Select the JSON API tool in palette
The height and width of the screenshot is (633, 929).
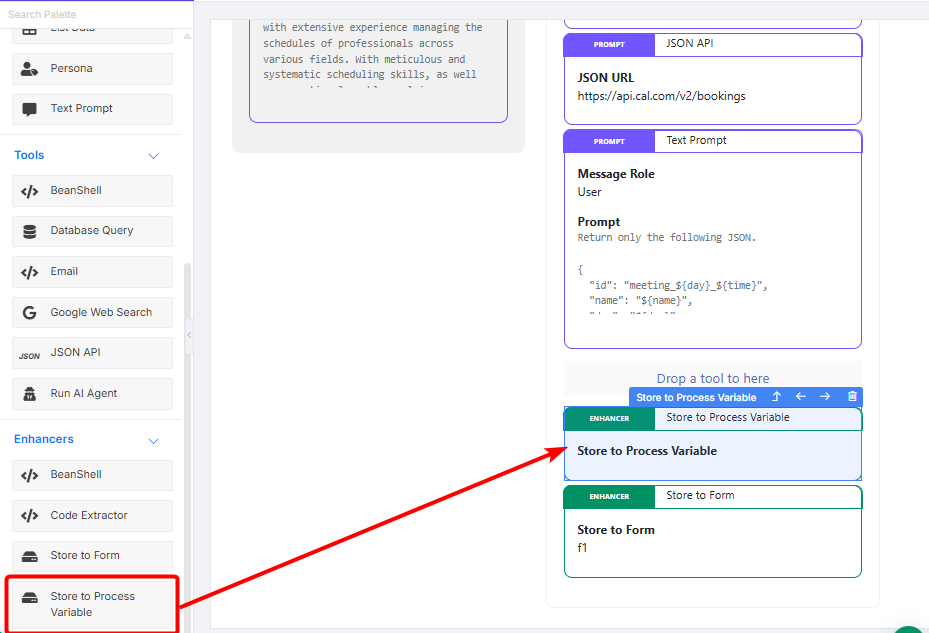tap(92, 353)
